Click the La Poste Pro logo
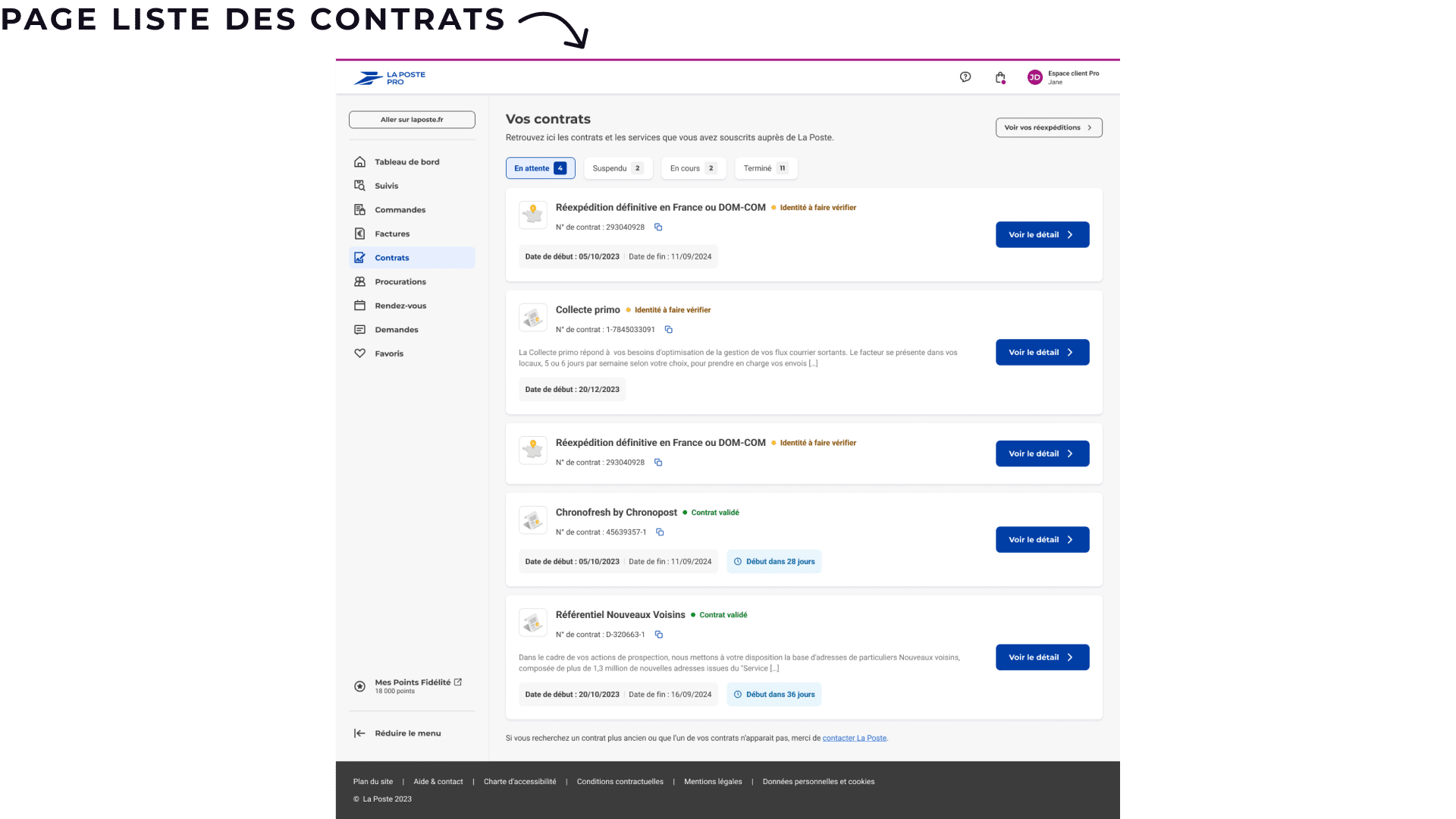Image resolution: width=1456 pixels, height=819 pixels. [390, 78]
